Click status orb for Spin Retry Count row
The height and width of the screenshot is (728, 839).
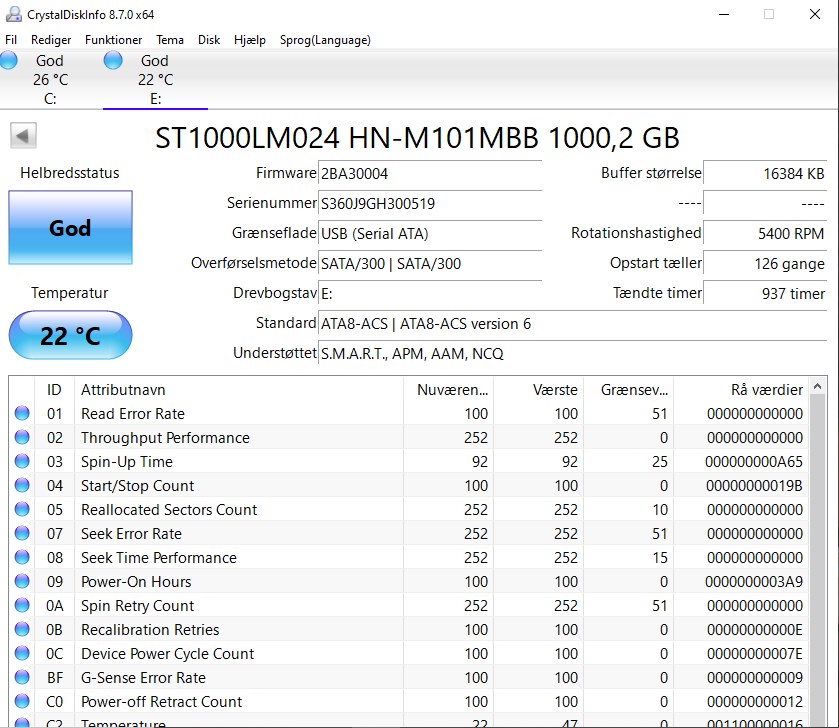(x=22, y=605)
